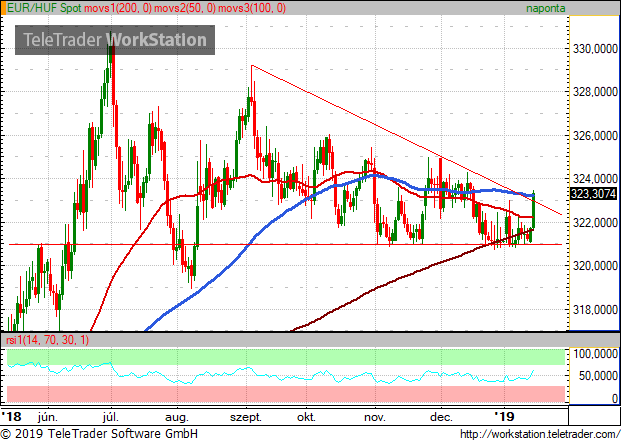Click the 330,0000 price axis label
This screenshot has width=621, height=443.
pyautogui.click(x=595, y=49)
